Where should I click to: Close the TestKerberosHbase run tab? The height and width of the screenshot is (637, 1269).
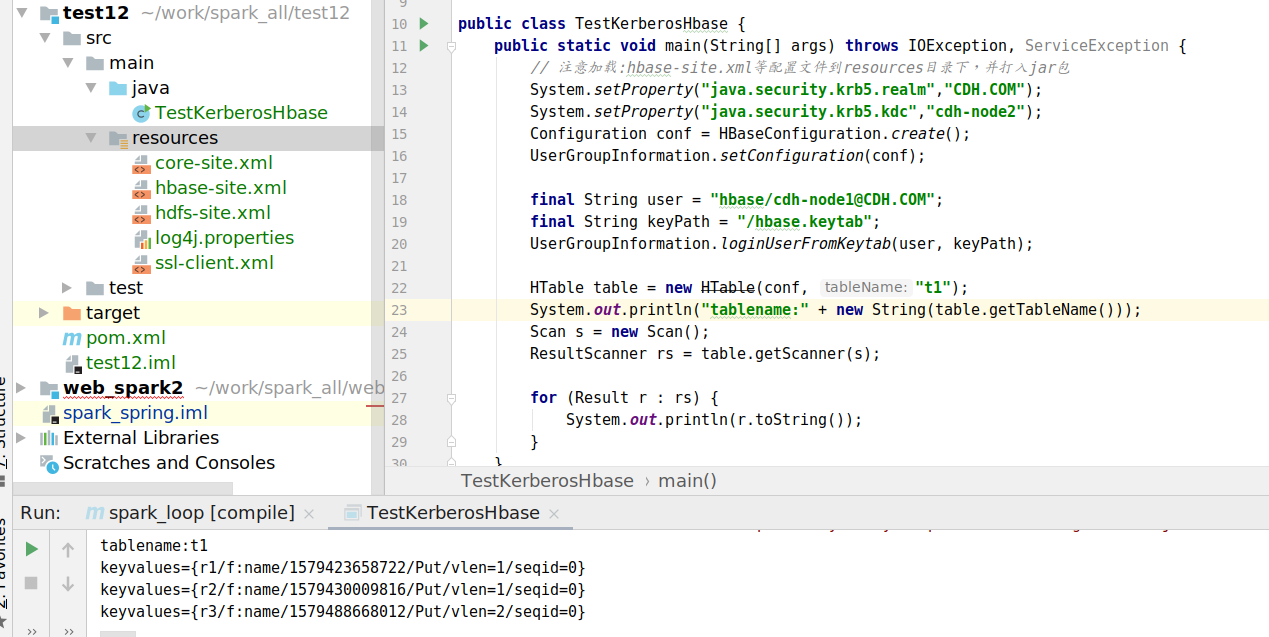click(x=554, y=514)
